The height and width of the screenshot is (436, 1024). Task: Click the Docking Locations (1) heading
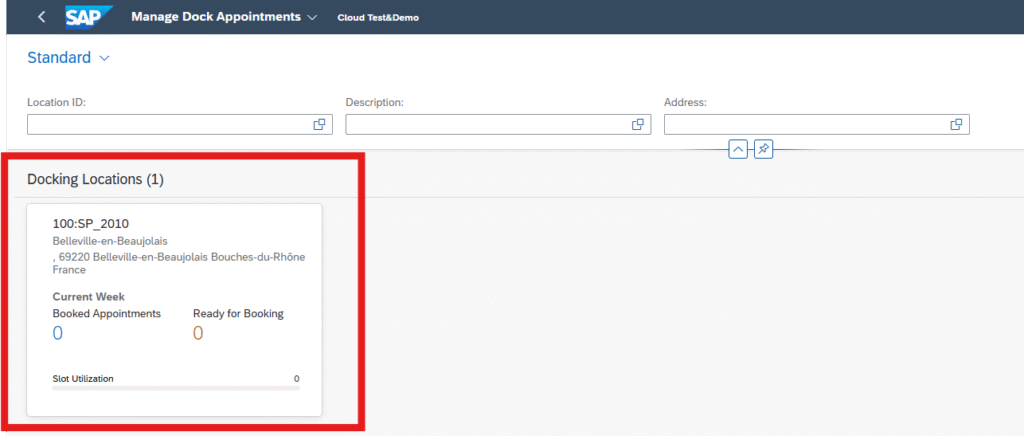(95, 179)
